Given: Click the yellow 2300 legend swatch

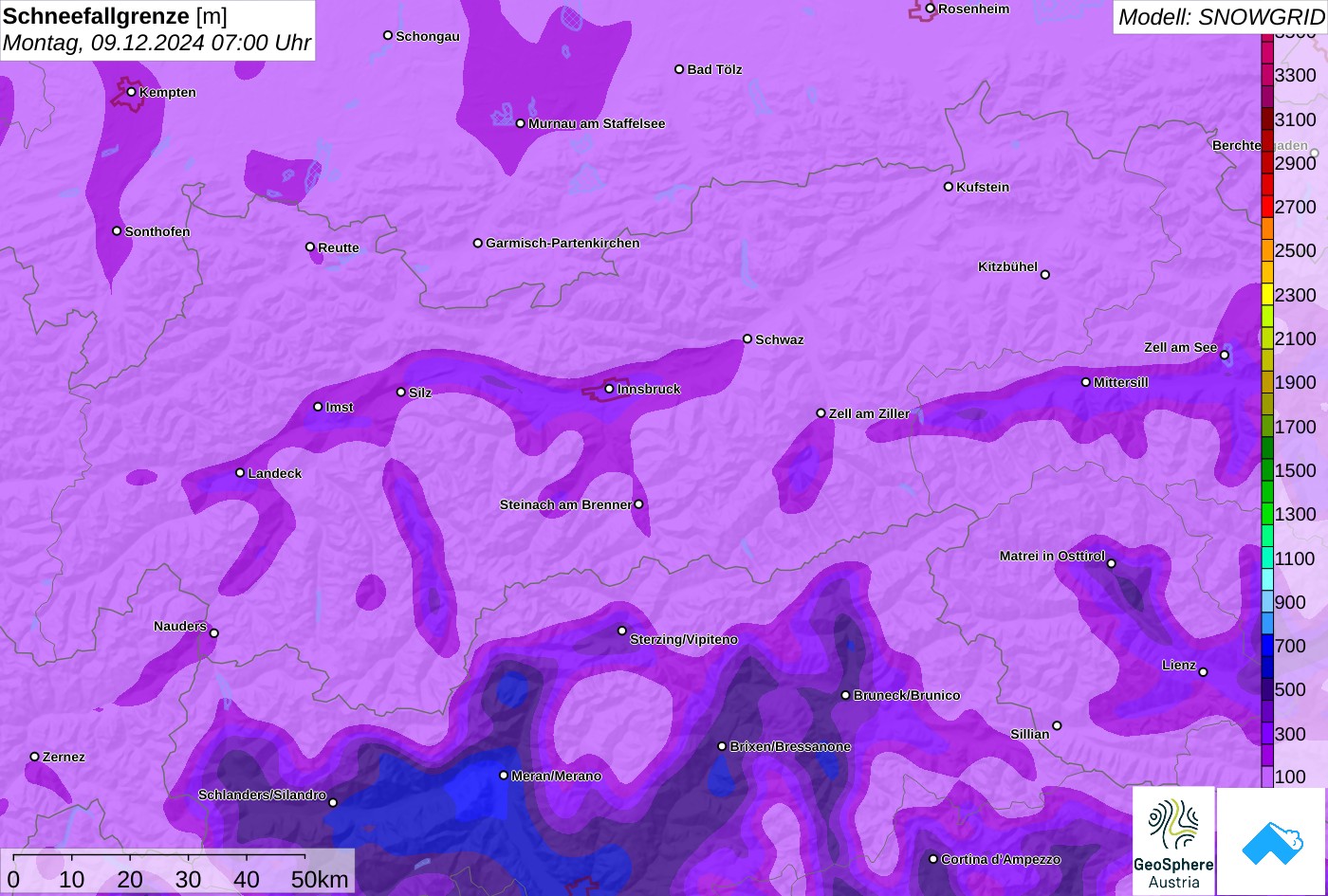Looking at the screenshot, I should [1267, 295].
